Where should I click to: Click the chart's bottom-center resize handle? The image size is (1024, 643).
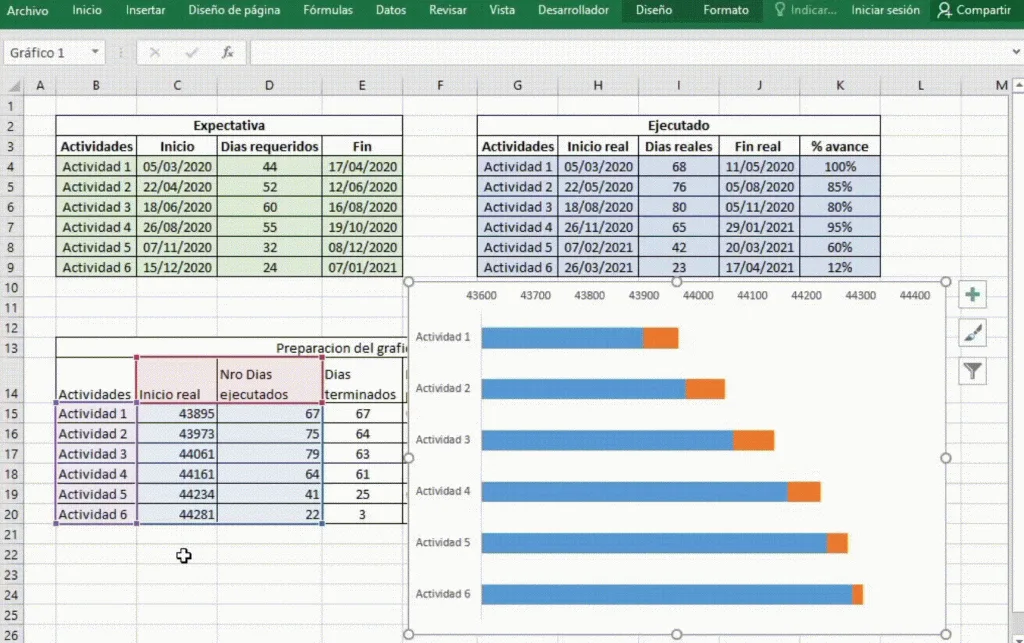click(677, 635)
